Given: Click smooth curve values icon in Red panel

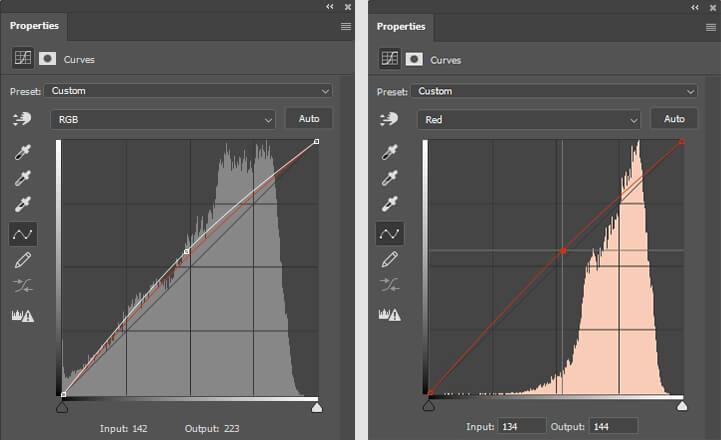Looking at the screenshot, I should (389, 285).
